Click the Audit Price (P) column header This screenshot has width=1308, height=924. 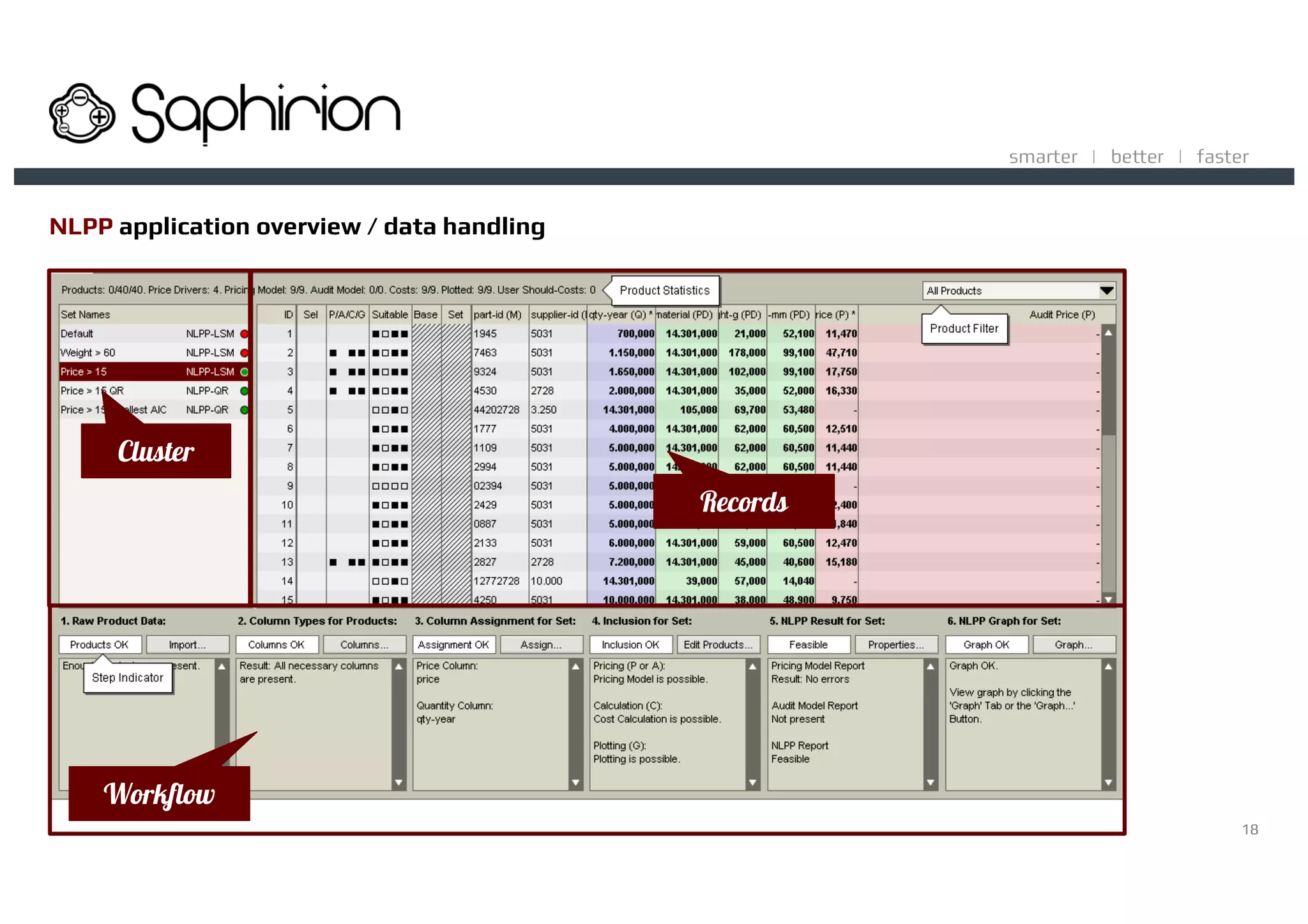point(1061,315)
